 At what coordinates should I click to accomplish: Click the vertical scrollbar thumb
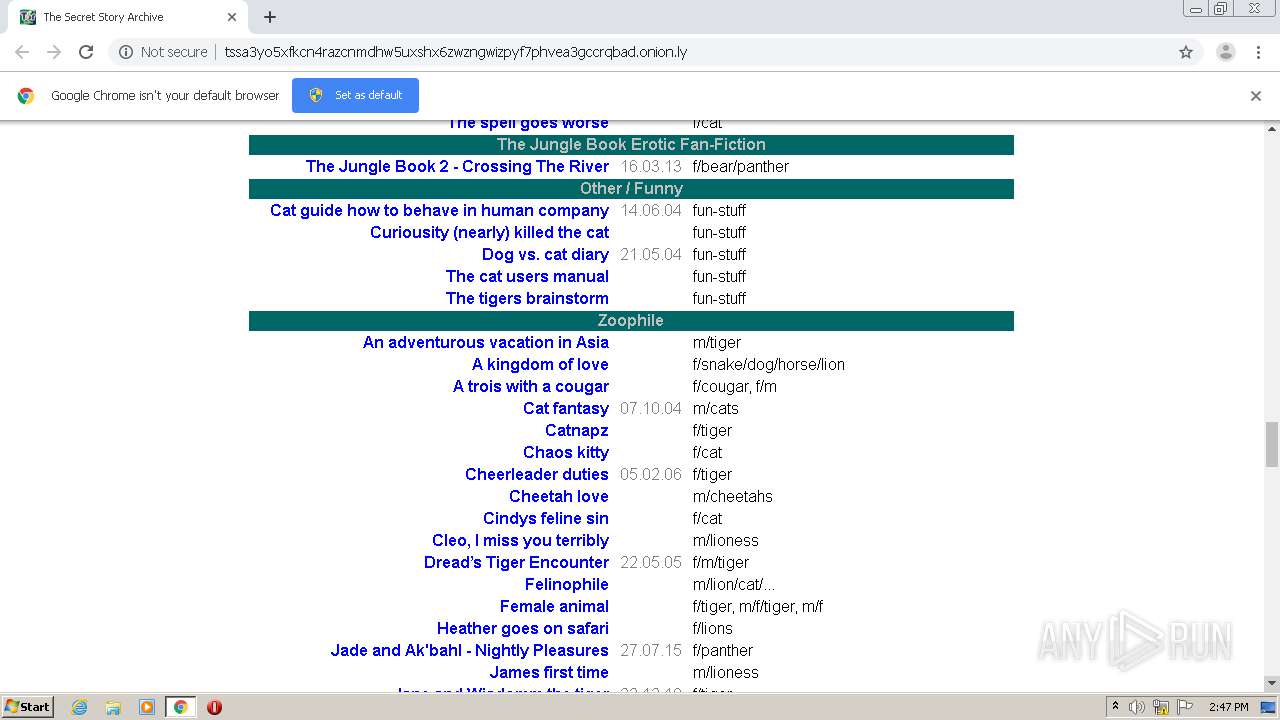tap(1272, 444)
